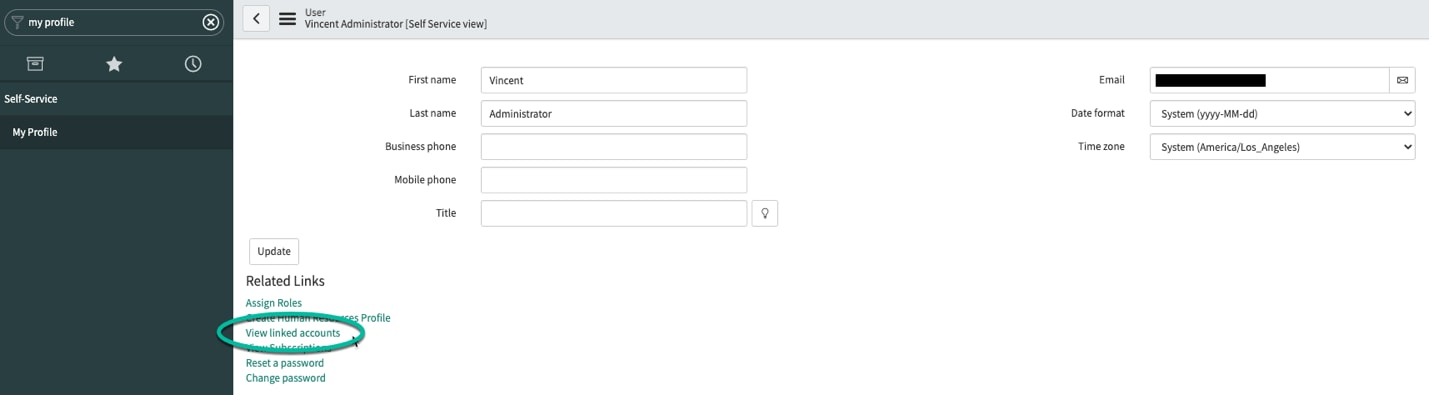Screen dimensions: 1429x395
Task: Focus the Business phone input field
Action: (x=614, y=147)
